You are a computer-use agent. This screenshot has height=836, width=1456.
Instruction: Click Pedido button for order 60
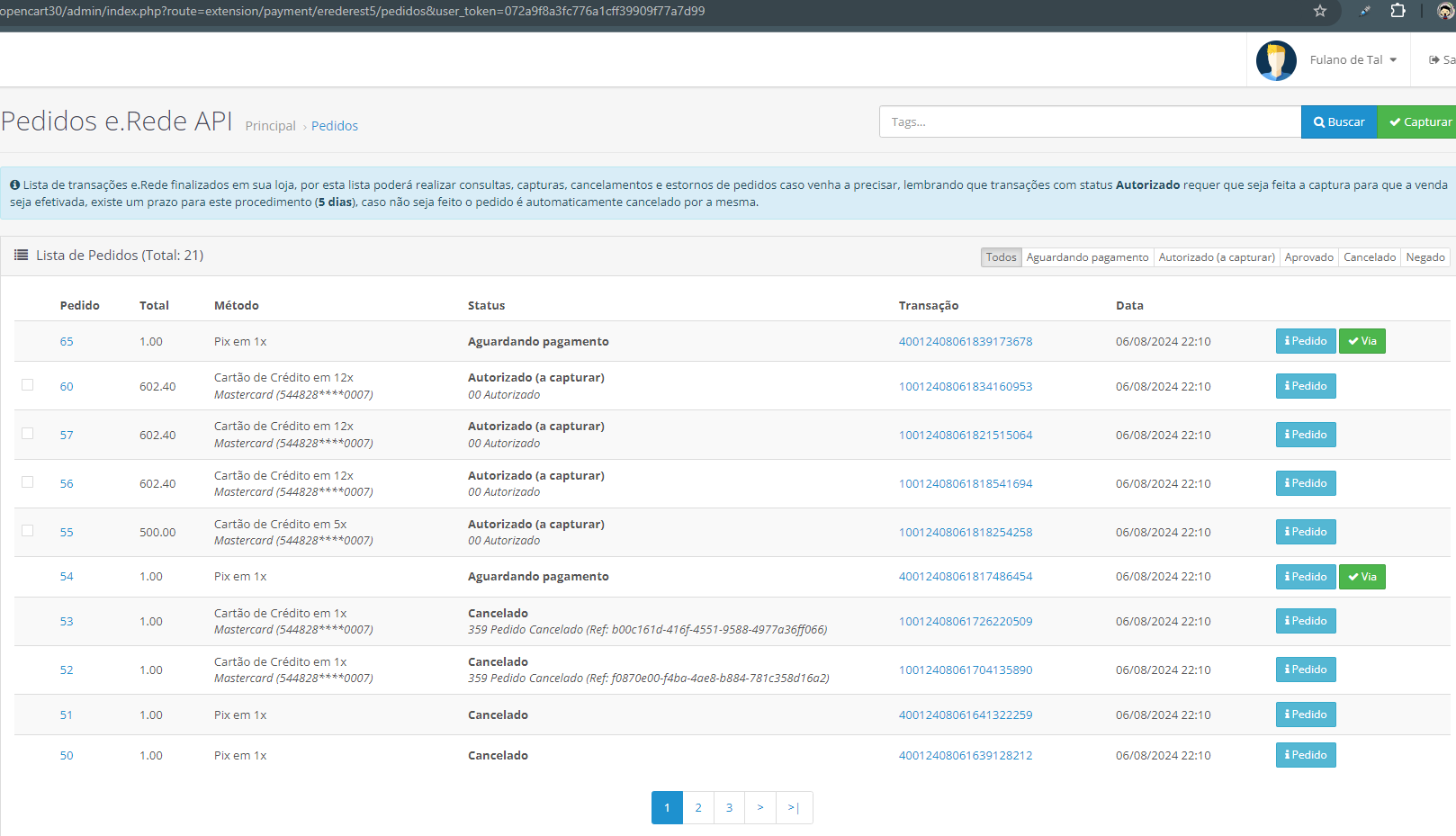coord(1306,386)
